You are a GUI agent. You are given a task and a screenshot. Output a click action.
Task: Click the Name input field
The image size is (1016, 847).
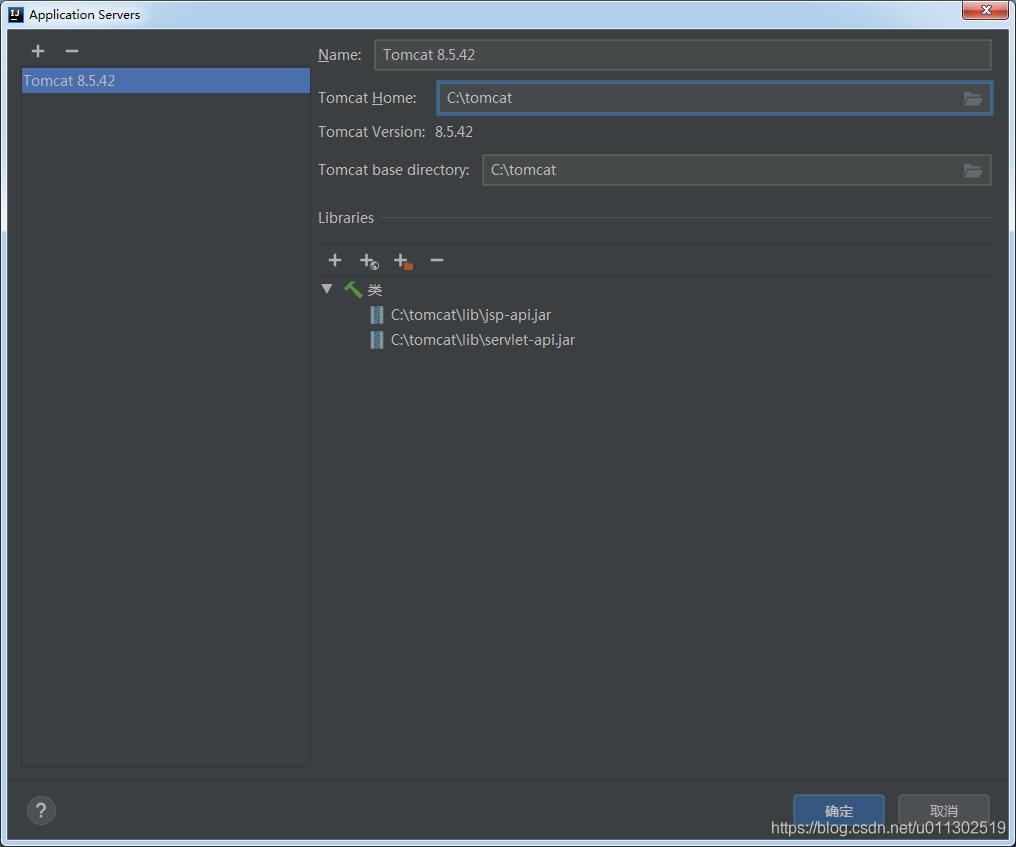point(682,55)
